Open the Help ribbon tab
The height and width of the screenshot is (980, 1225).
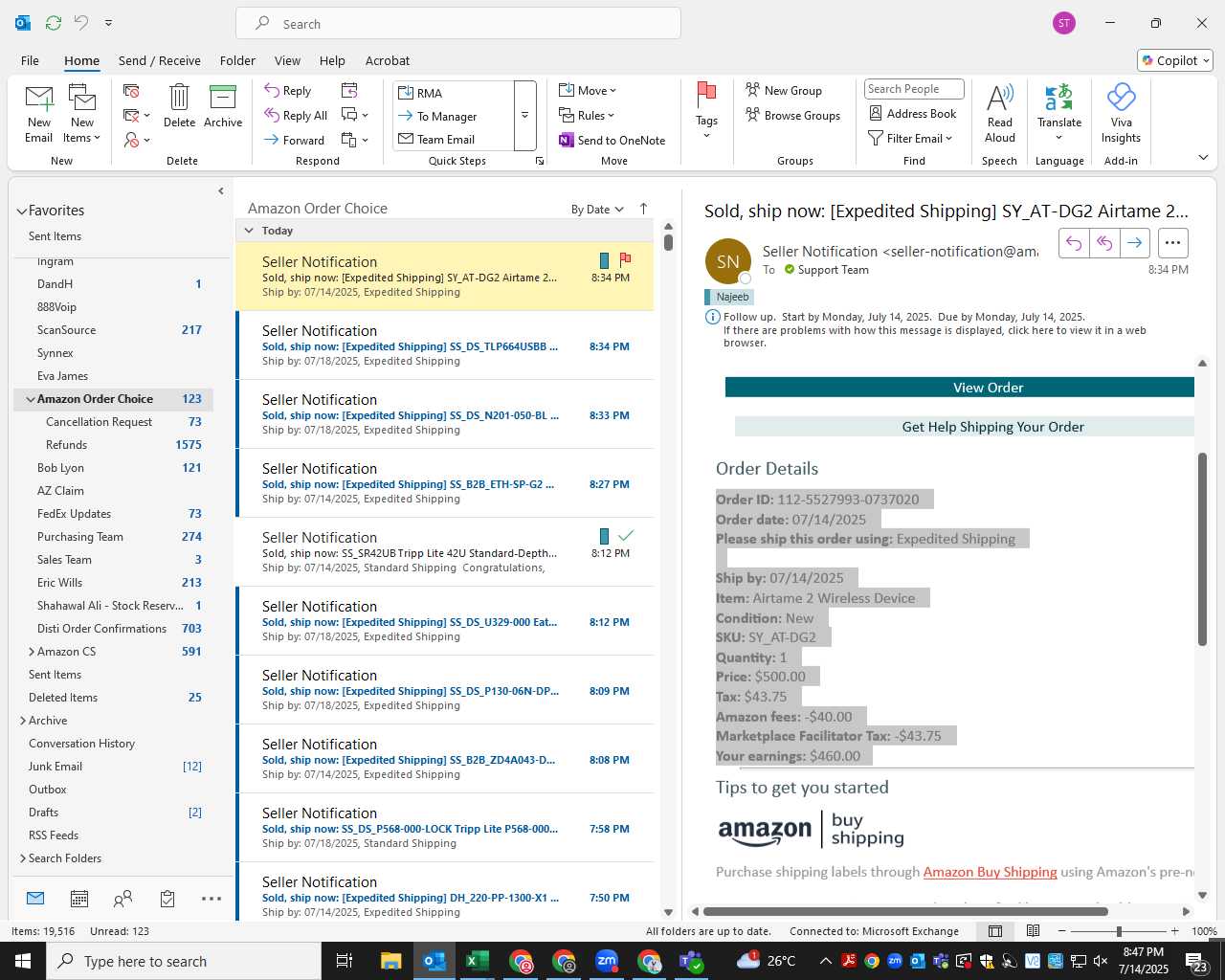332,60
